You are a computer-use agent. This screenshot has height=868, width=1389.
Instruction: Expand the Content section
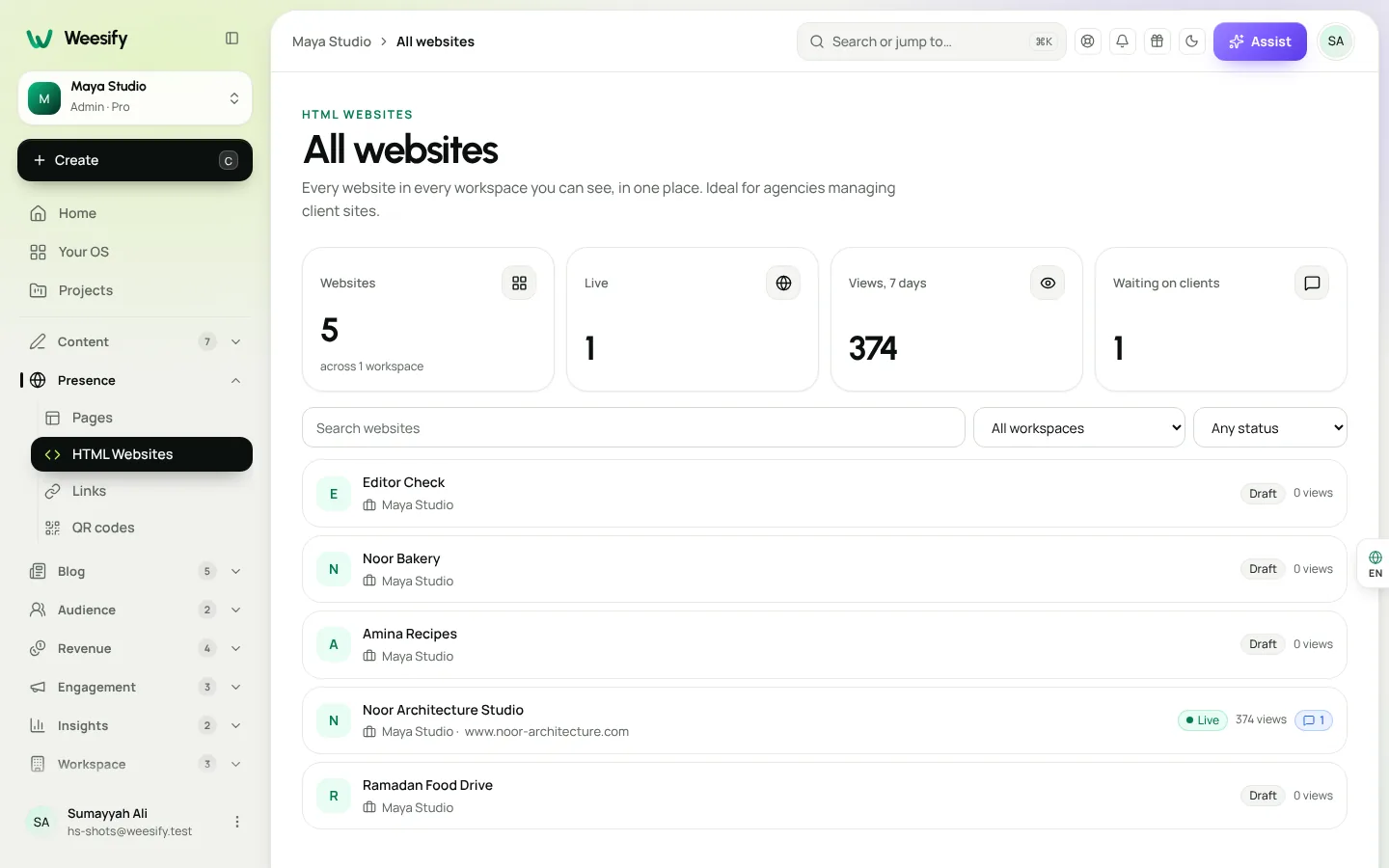(135, 341)
